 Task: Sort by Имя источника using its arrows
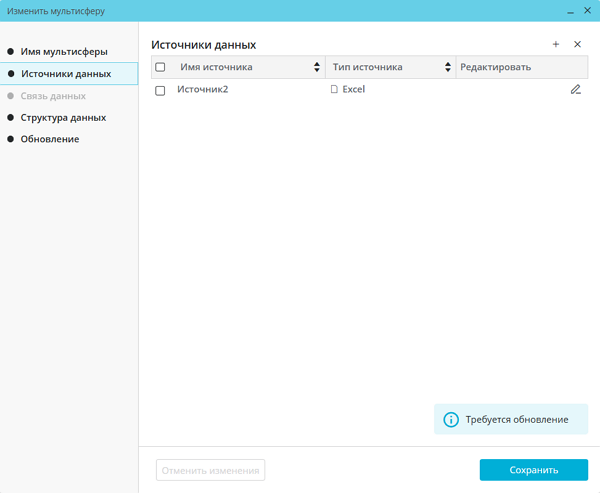click(x=317, y=68)
